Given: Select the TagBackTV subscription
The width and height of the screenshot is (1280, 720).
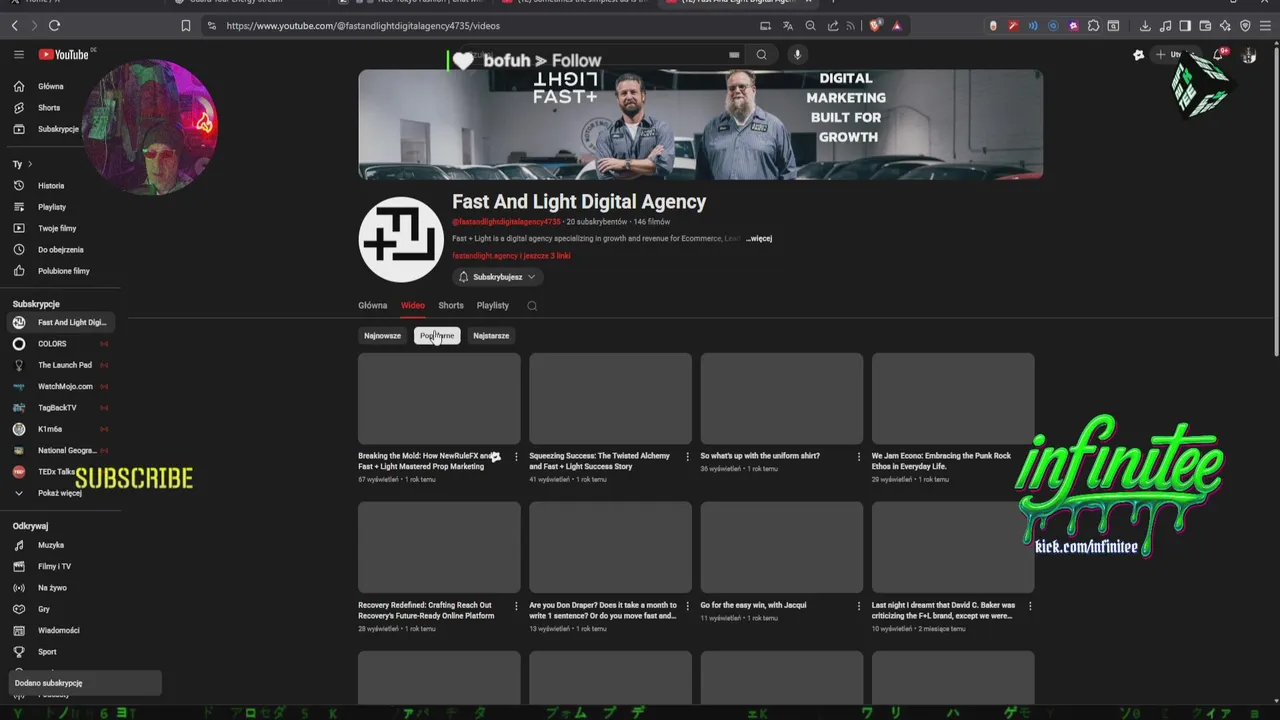Looking at the screenshot, I should click(60, 408).
